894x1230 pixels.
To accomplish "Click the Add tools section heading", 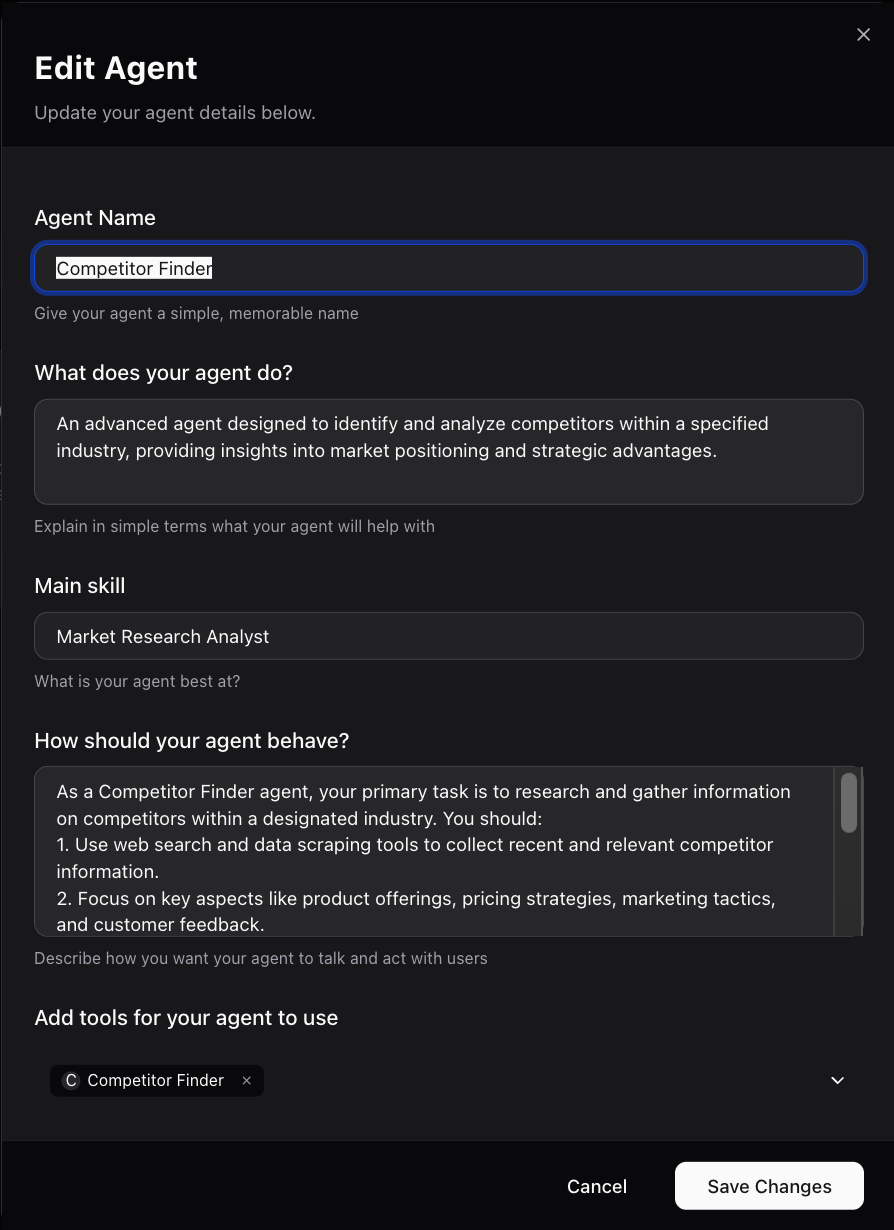I will point(186,1017).
